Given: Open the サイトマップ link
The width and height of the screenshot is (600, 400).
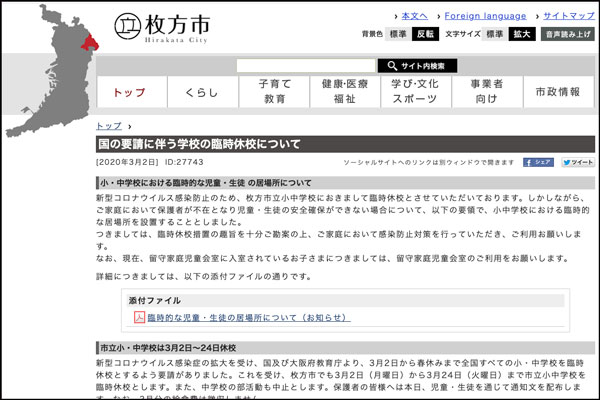Looking at the screenshot, I should coord(568,16).
